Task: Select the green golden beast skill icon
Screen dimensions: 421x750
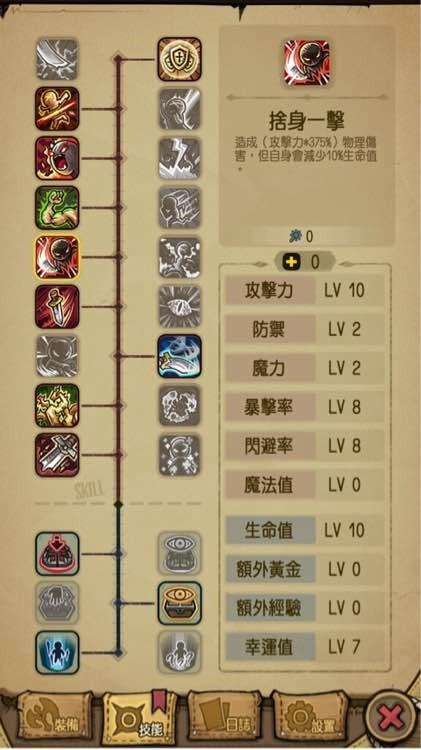Action: [57, 406]
